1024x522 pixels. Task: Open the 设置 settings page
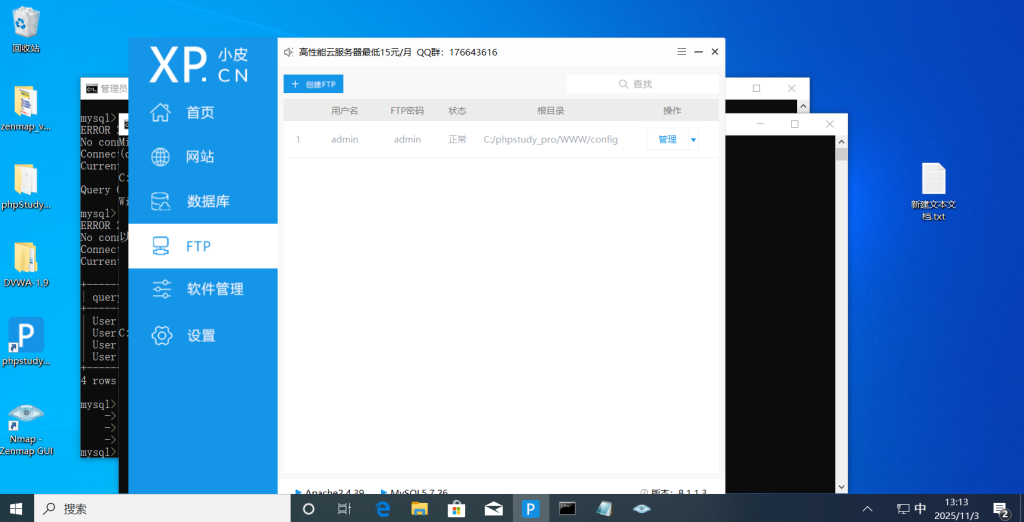[x=200, y=336]
